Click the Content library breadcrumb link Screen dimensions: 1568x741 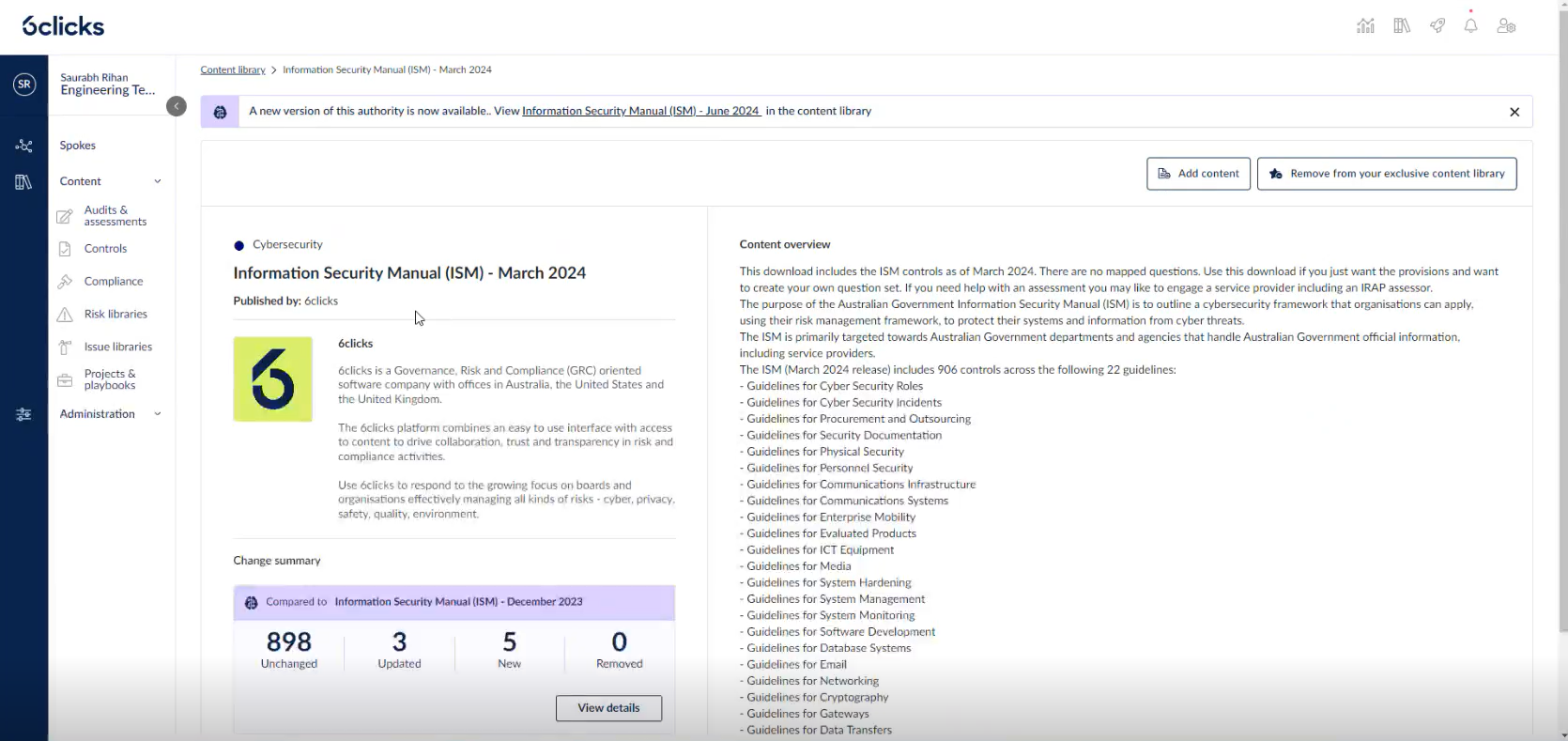[233, 69]
